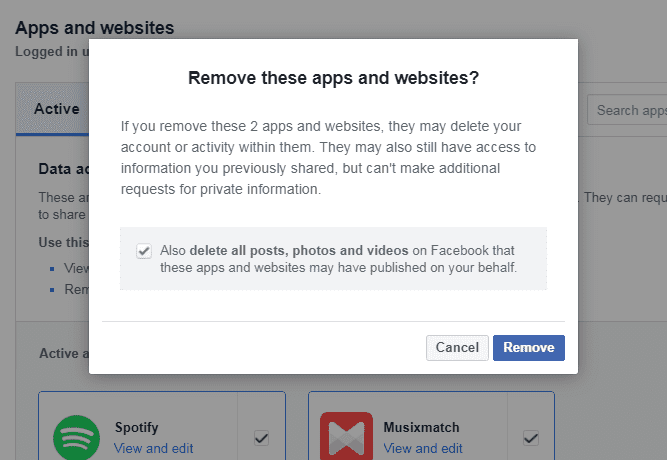Dismiss the dialog with Cancel
The image size is (667, 460).
(x=457, y=348)
